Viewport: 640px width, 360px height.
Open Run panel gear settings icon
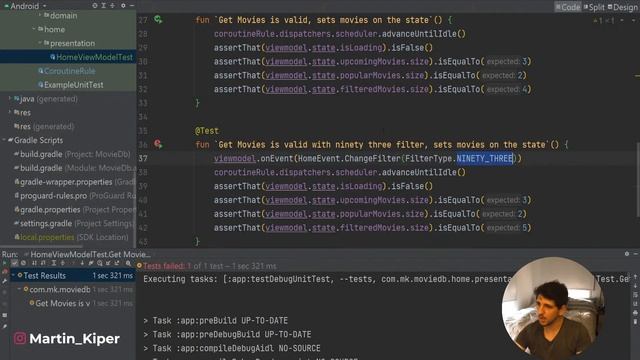pos(627,253)
